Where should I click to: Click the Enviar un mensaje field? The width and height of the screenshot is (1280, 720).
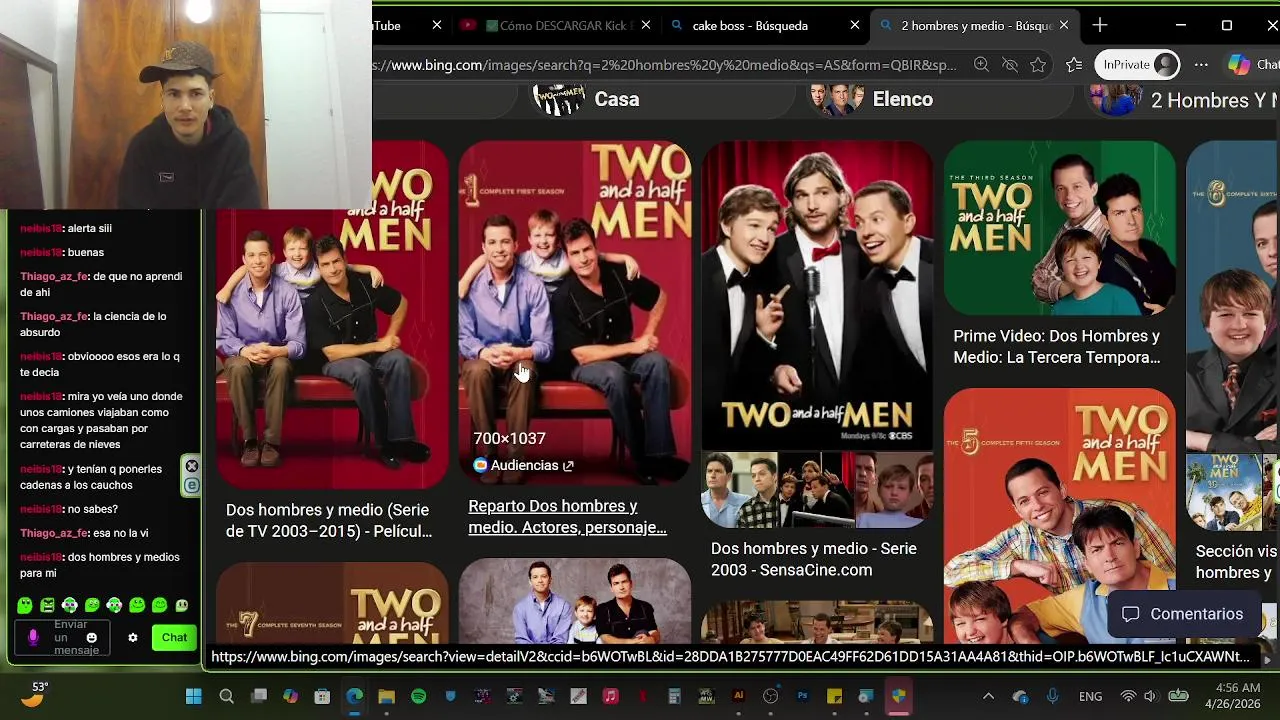(62, 637)
